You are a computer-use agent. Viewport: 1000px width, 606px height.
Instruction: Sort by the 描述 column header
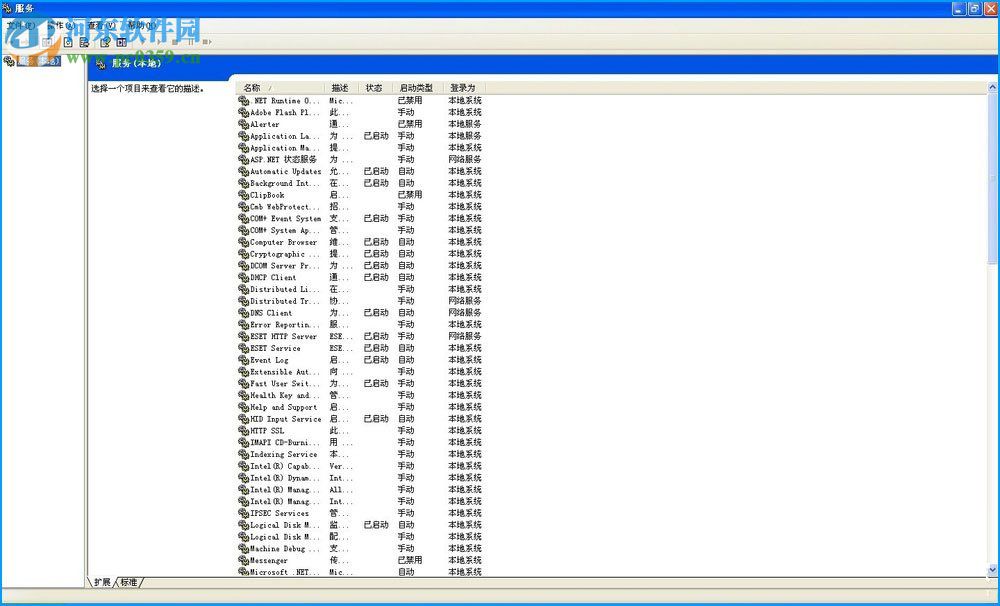pyautogui.click(x=341, y=88)
